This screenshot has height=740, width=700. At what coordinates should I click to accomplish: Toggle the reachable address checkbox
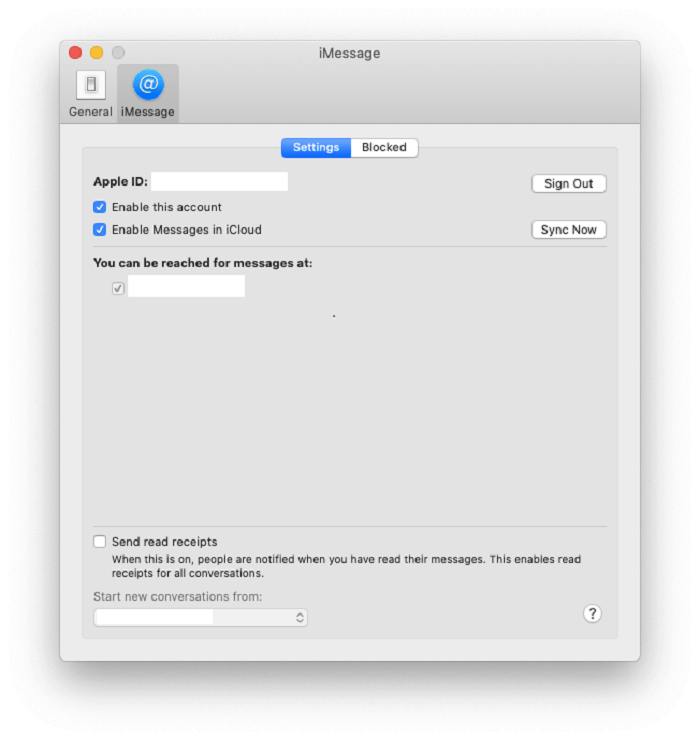[x=118, y=288]
